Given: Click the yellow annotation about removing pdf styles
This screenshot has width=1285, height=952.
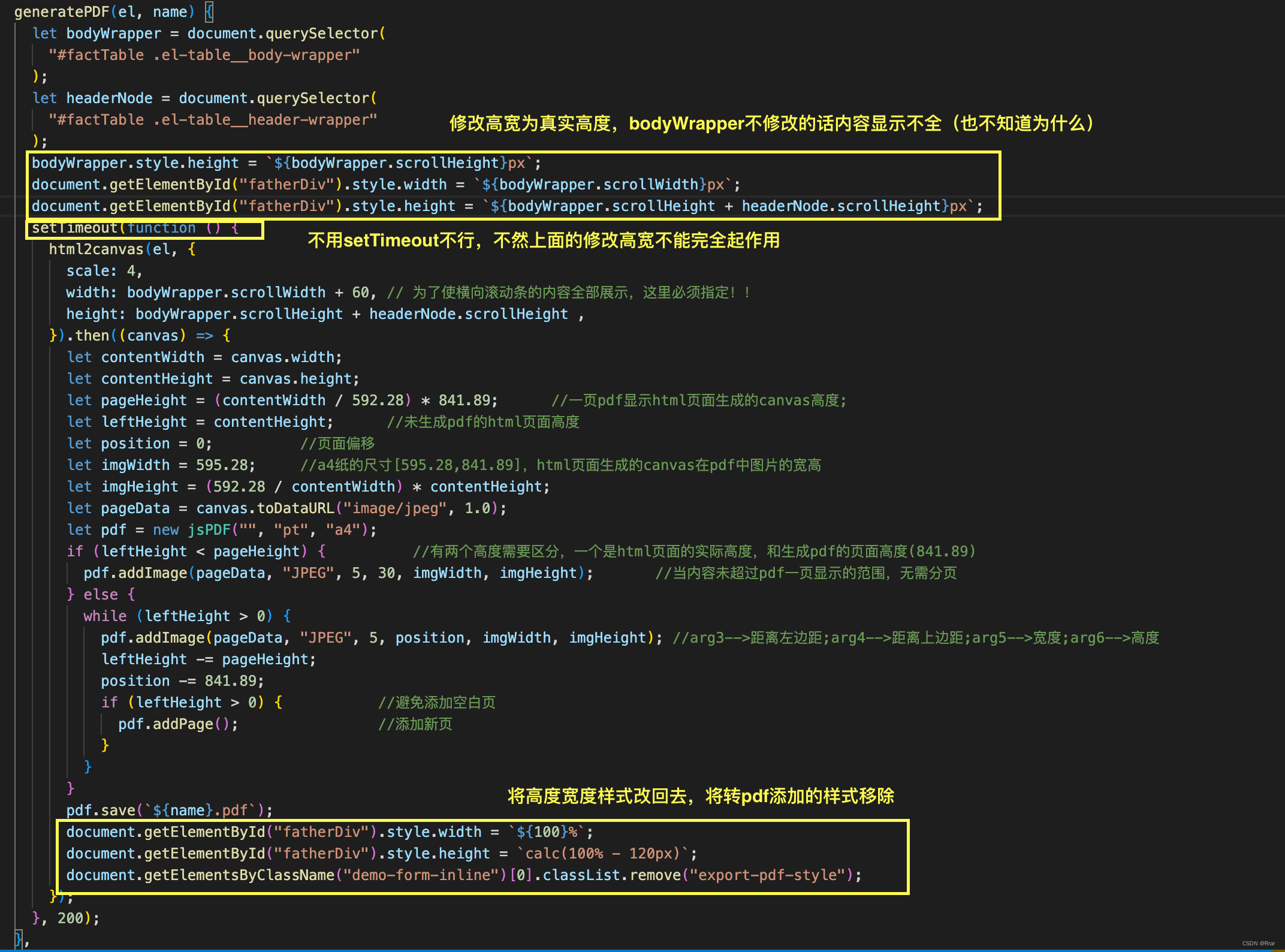Looking at the screenshot, I should [700, 796].
